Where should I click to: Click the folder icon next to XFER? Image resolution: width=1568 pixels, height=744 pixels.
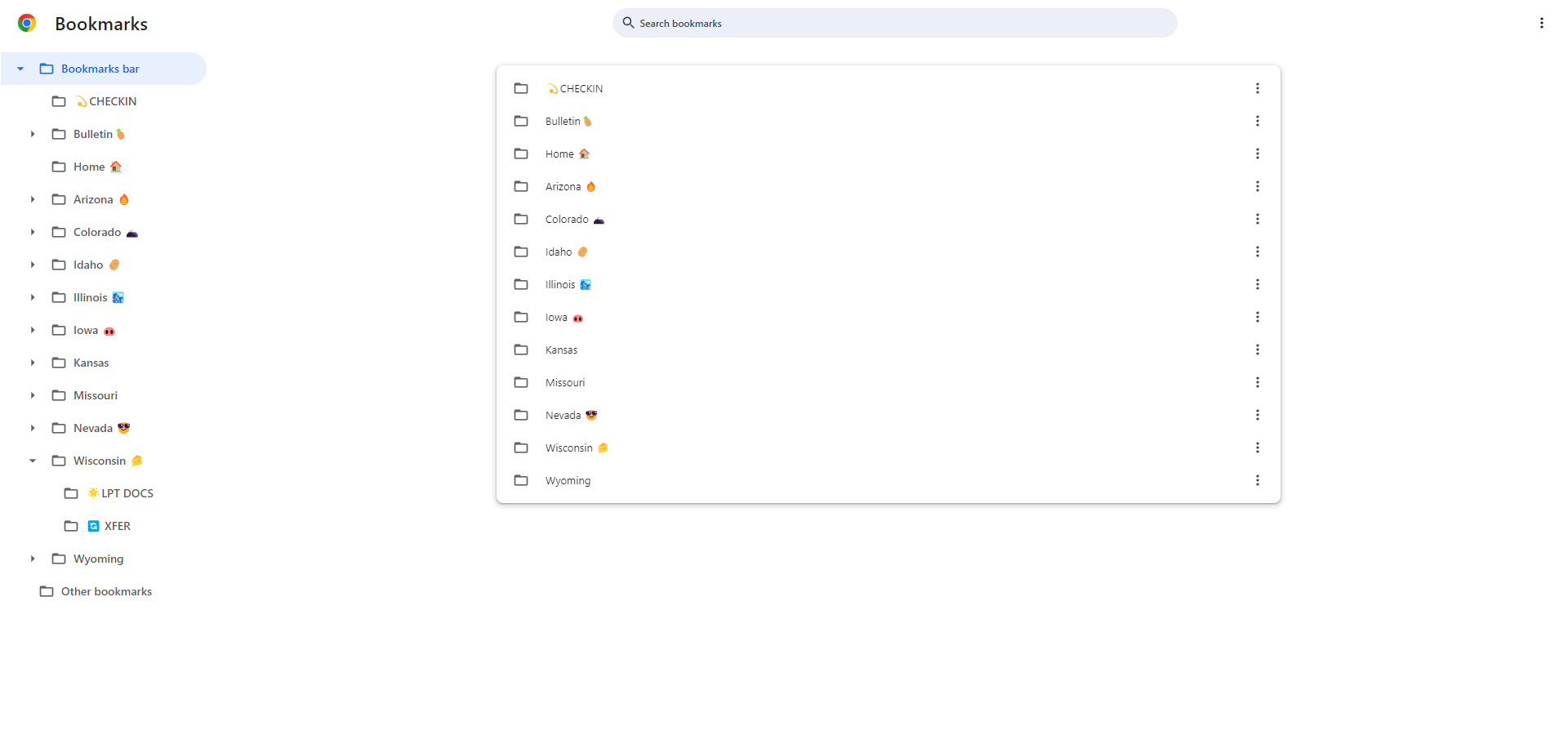71,526
